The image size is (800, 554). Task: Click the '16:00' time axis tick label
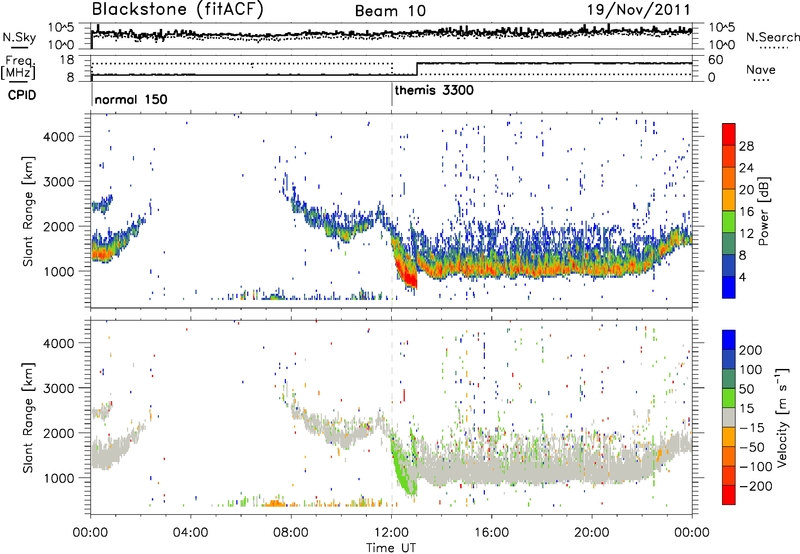coord(491,533)
